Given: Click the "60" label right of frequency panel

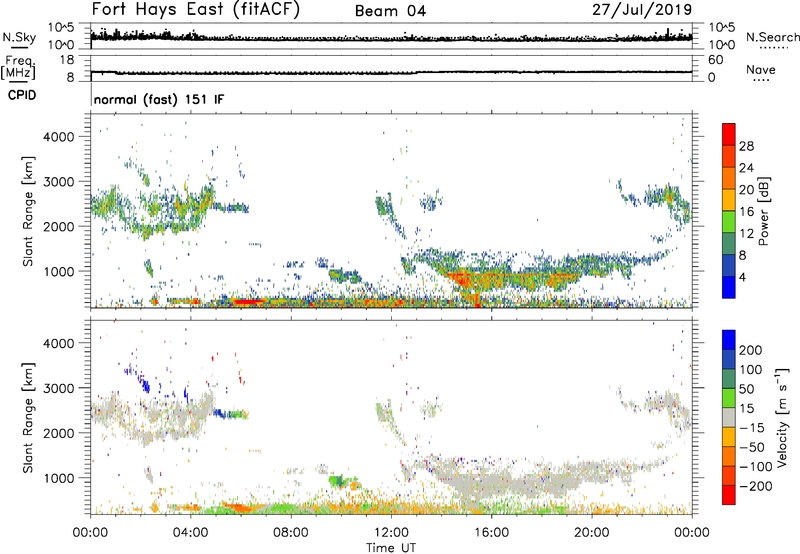Looking at the screenshot, I should [x=715, y=60].
